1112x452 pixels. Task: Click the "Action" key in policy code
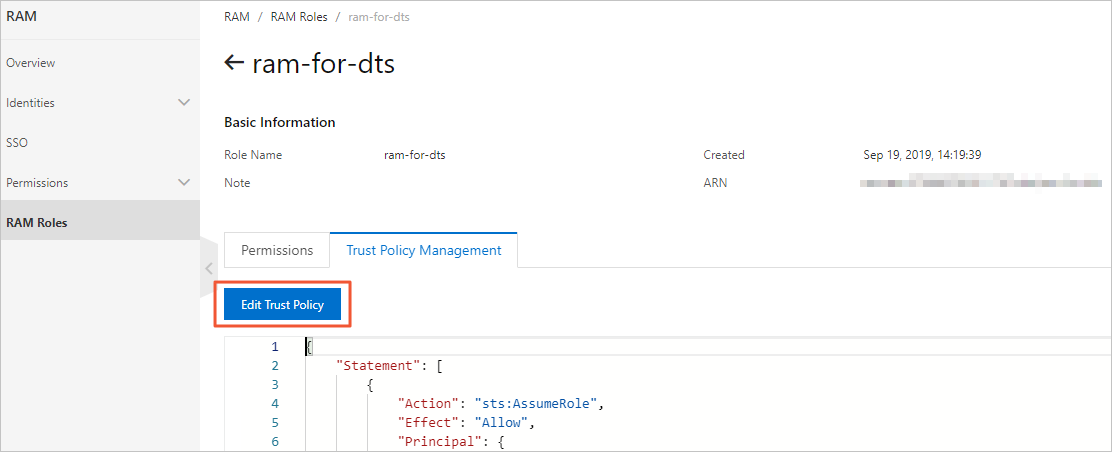[427, 404]
